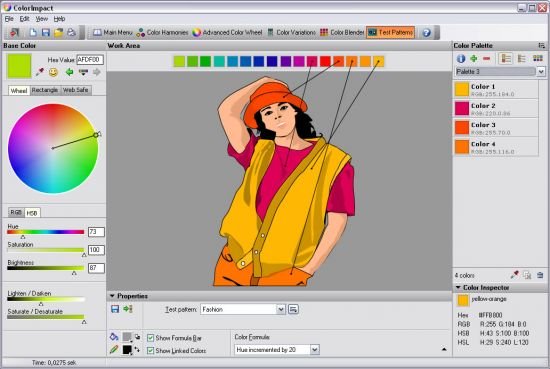Click the Hex Value input field
This screenshot has width=550, height=369.
click(x=90, y=60)
